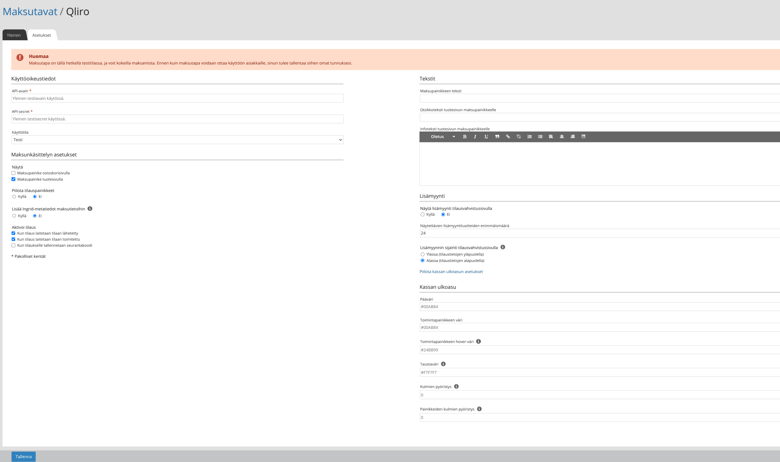
Task: Focus the Kulmien pyöristys field
Action: click(600, 395)
